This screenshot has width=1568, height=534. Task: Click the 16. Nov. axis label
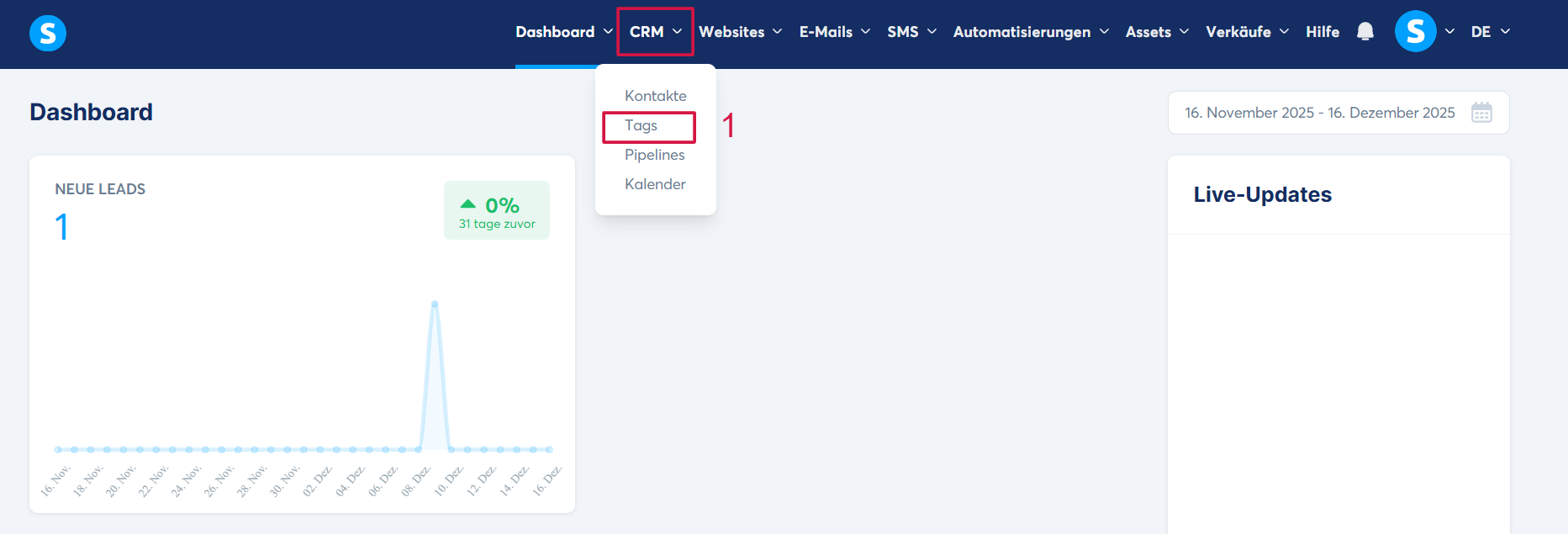click(55, 480)
